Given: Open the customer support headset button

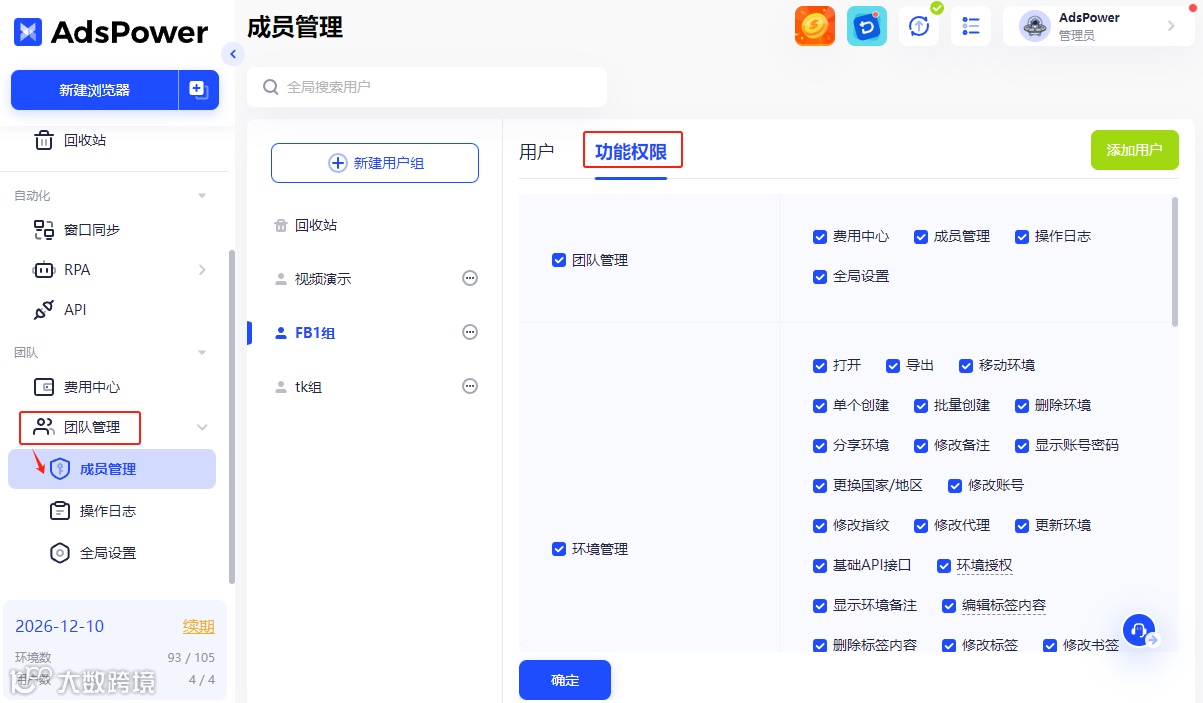Looking at the screenshot, I should click(x=1138, y=630).
